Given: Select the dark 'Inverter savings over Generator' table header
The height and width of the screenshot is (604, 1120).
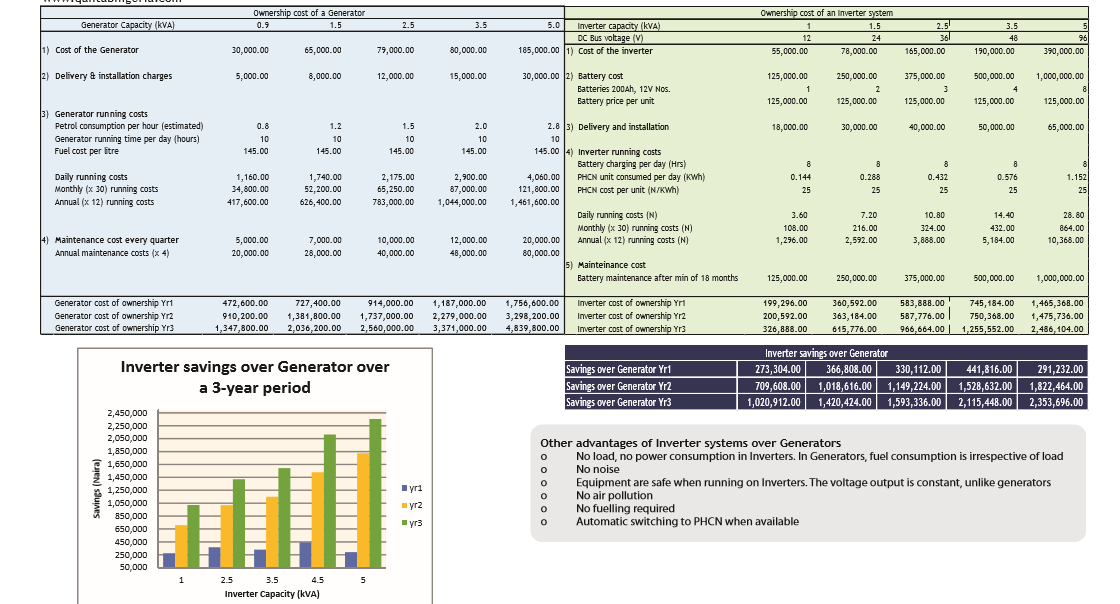Looking at the screenshot, I should coord(826,353).
